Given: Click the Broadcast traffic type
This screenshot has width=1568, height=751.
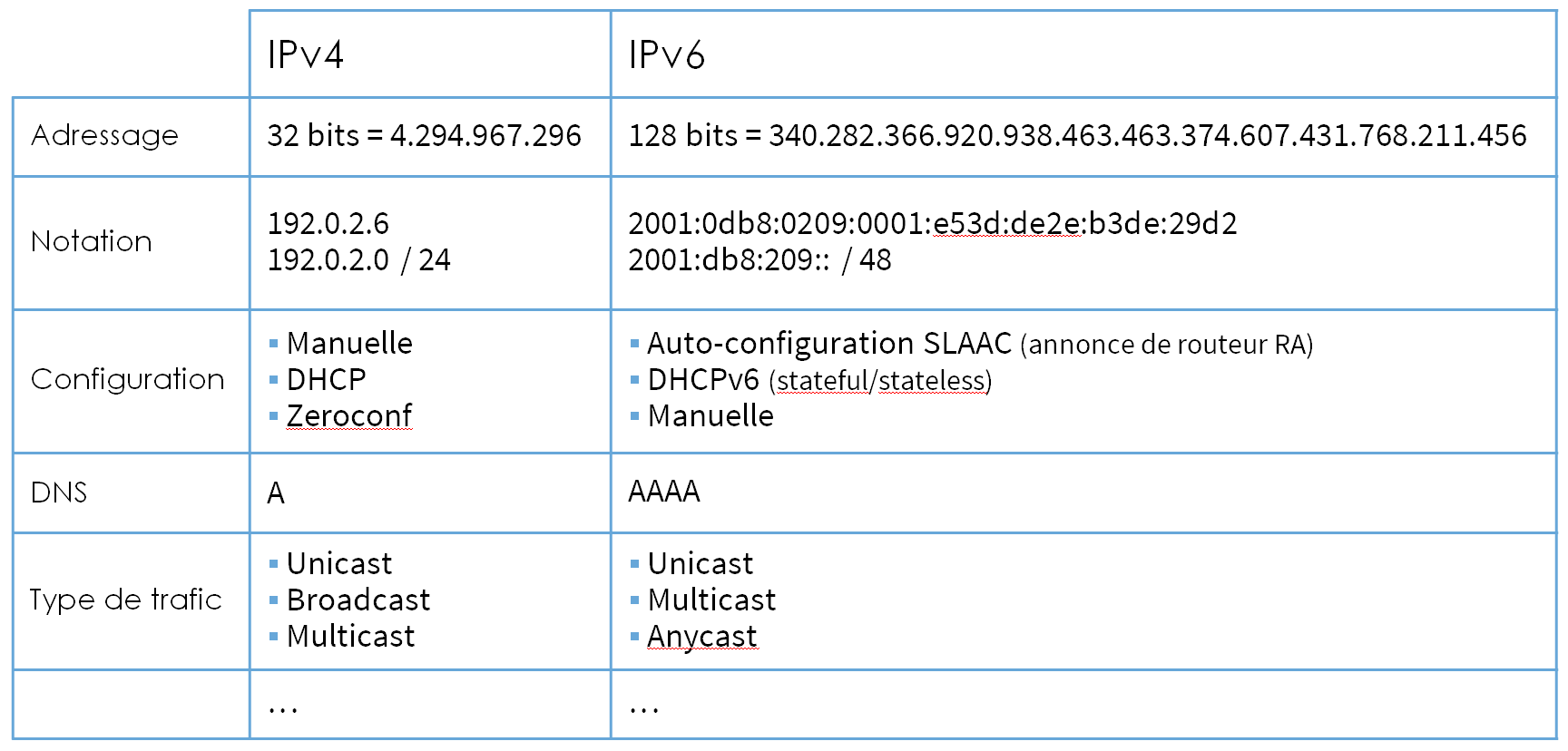Looking at the screenshot, I should click(358, 600).
